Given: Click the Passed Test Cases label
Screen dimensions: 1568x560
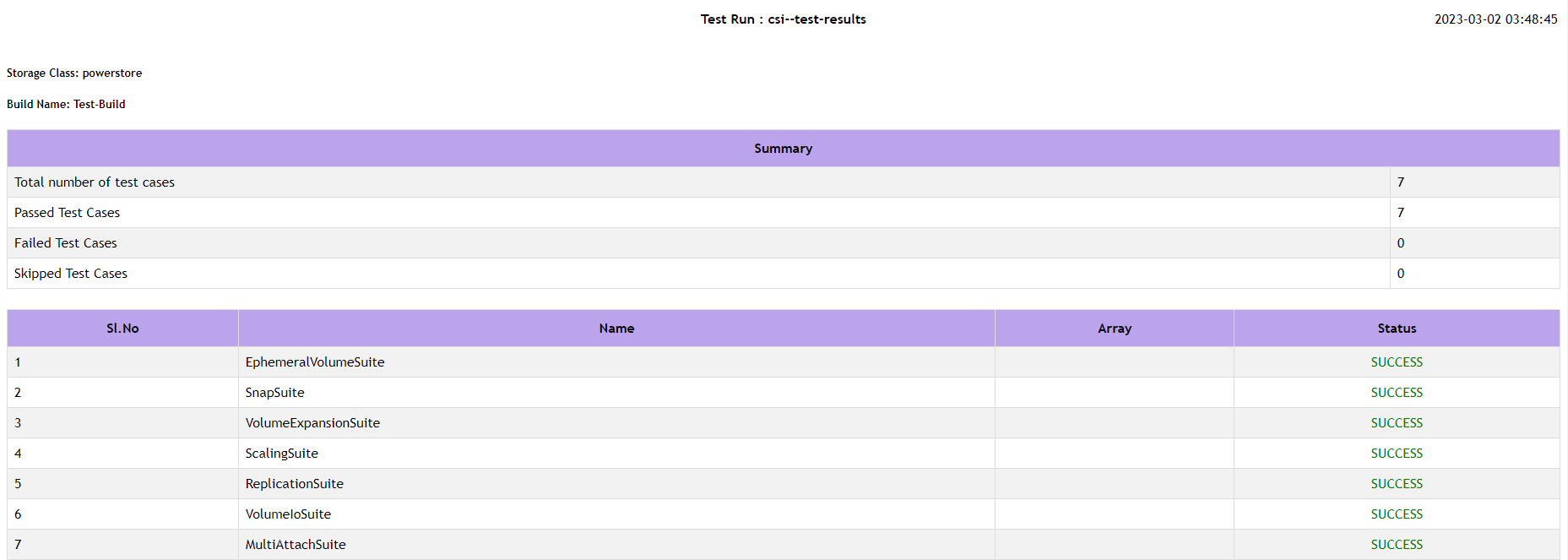Looking at the screenshot, I should click(67, 213).
